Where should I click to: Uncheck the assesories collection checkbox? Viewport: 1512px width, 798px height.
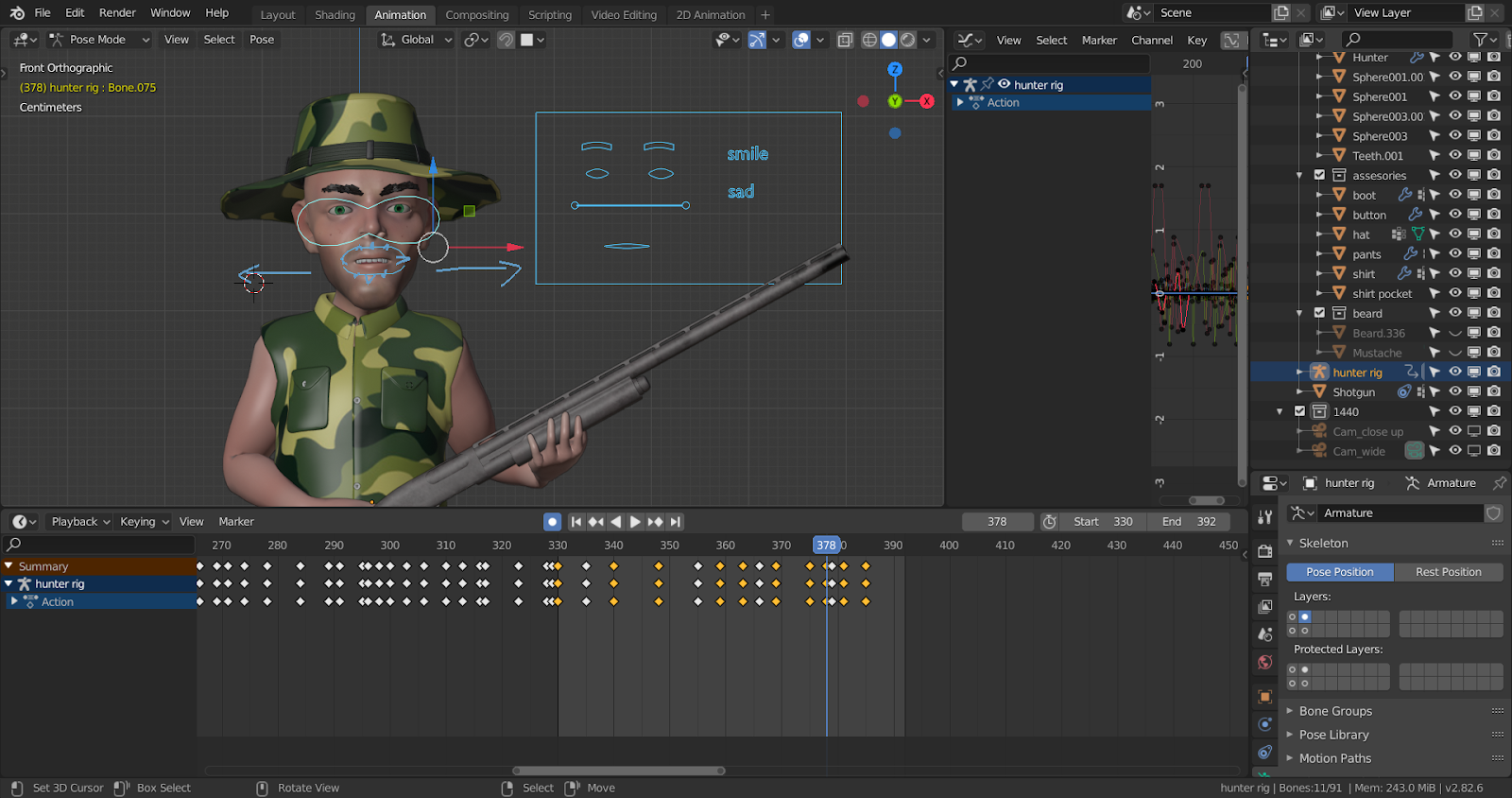pyautogui.click(x=1319, y=175)
